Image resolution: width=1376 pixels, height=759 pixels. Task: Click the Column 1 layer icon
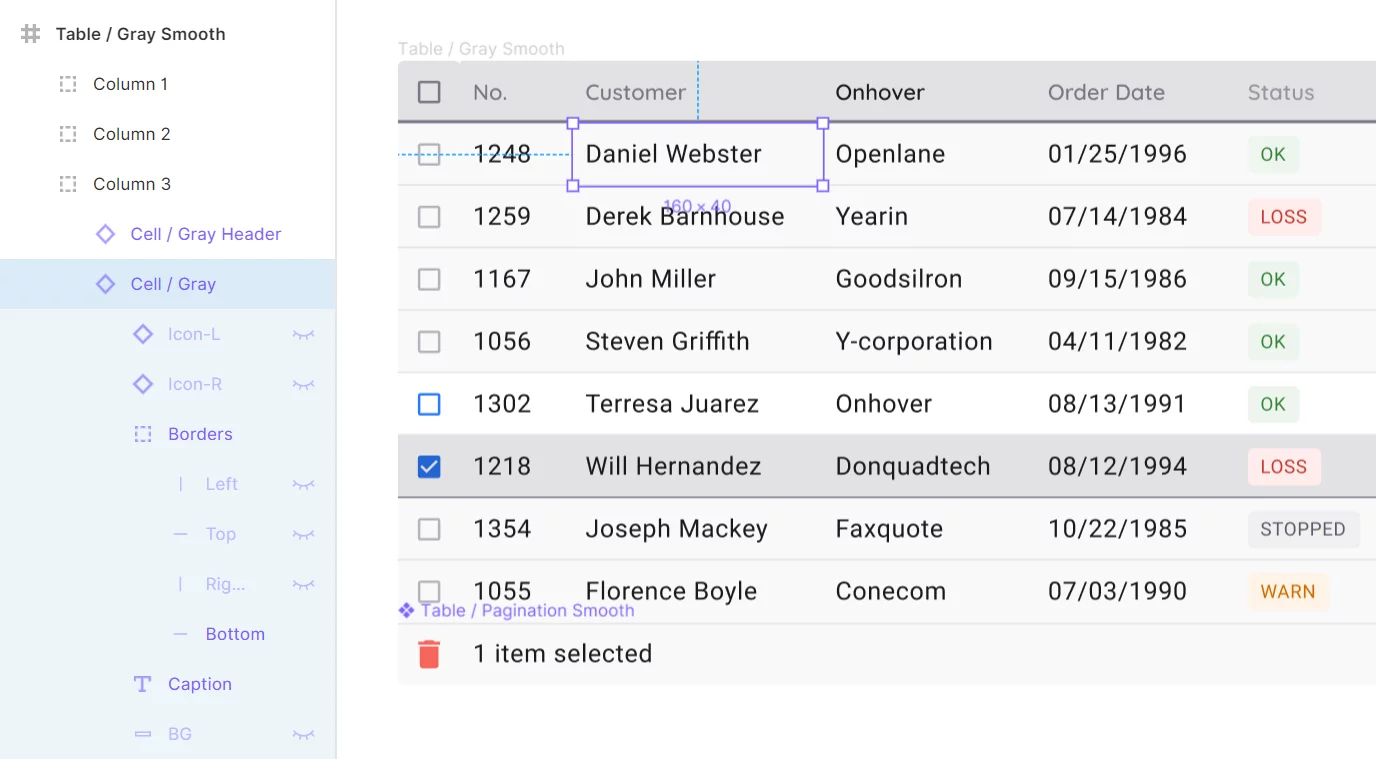pos(67,84)
